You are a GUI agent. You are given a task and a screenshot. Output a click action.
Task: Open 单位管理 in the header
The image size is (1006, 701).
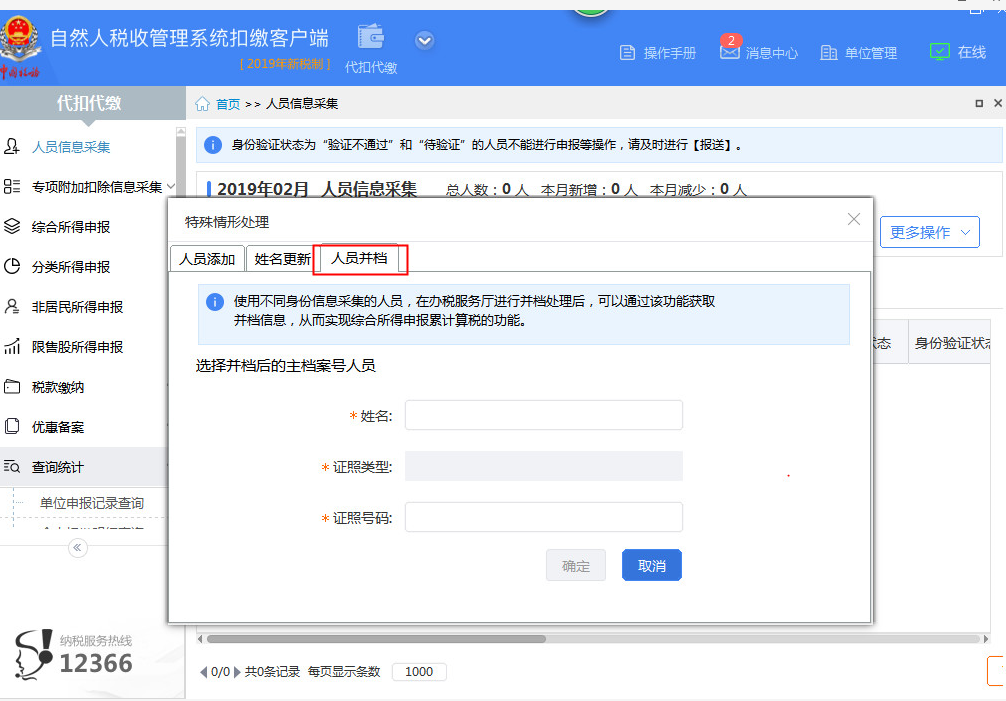[858, 53]
